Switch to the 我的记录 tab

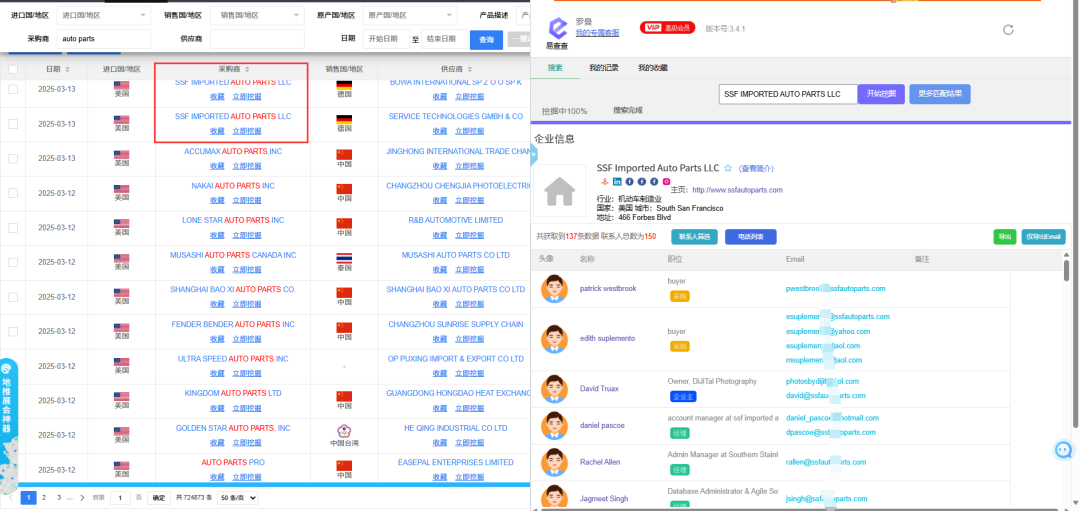click(603, 68)
